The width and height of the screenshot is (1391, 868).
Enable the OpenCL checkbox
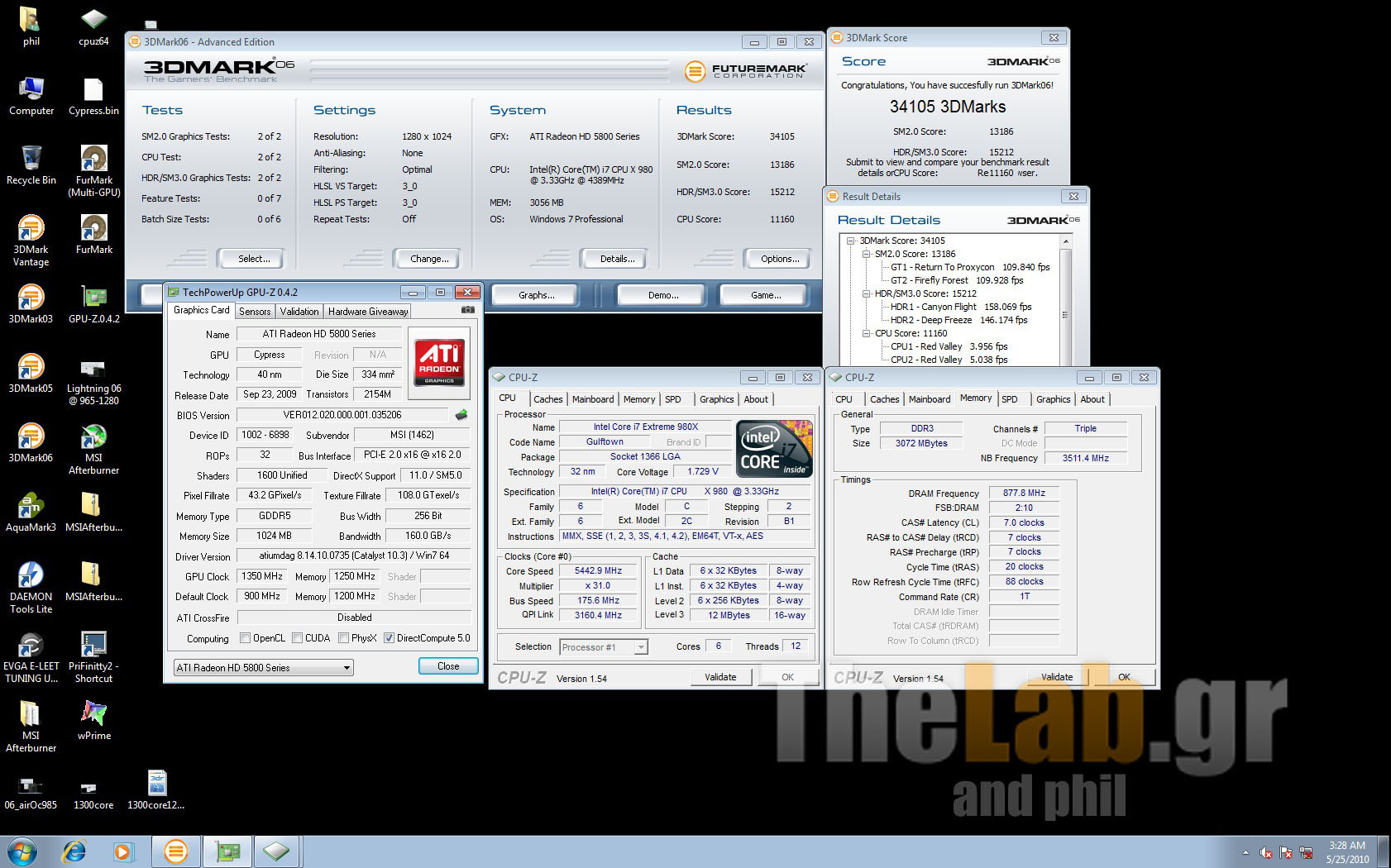(x=245, y=638)
